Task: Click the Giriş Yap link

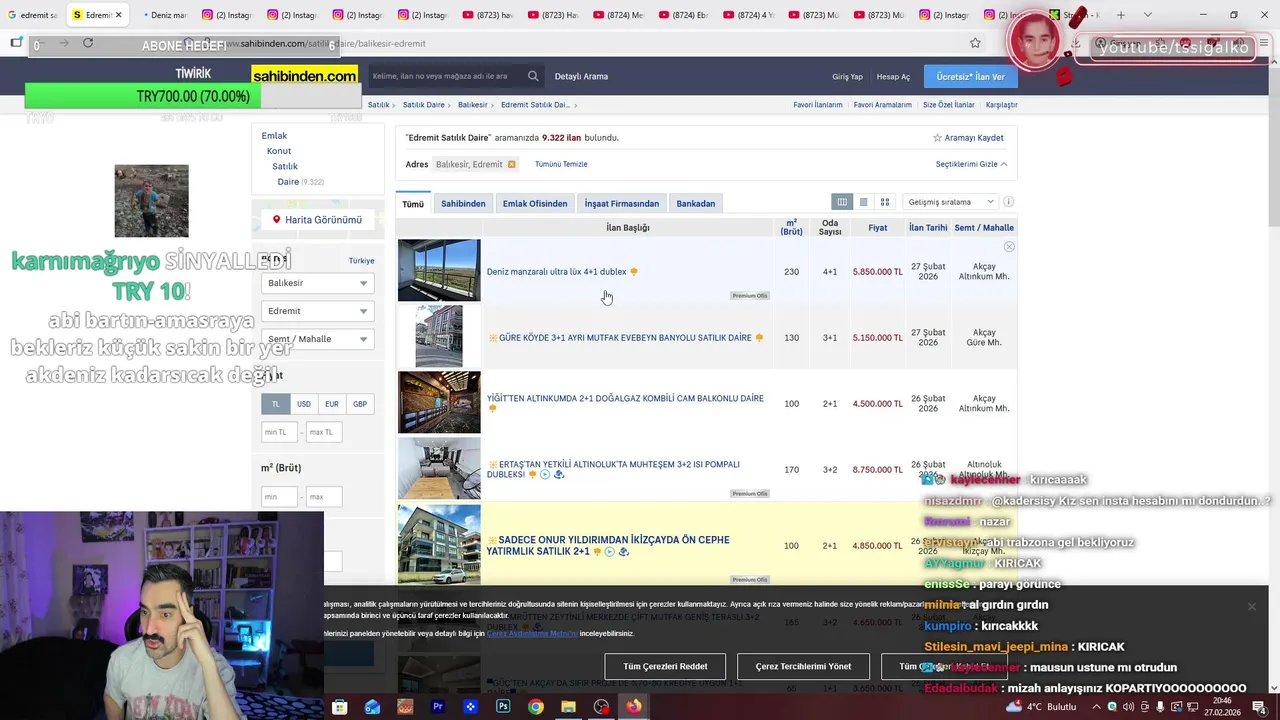Action: coord(847,77)
